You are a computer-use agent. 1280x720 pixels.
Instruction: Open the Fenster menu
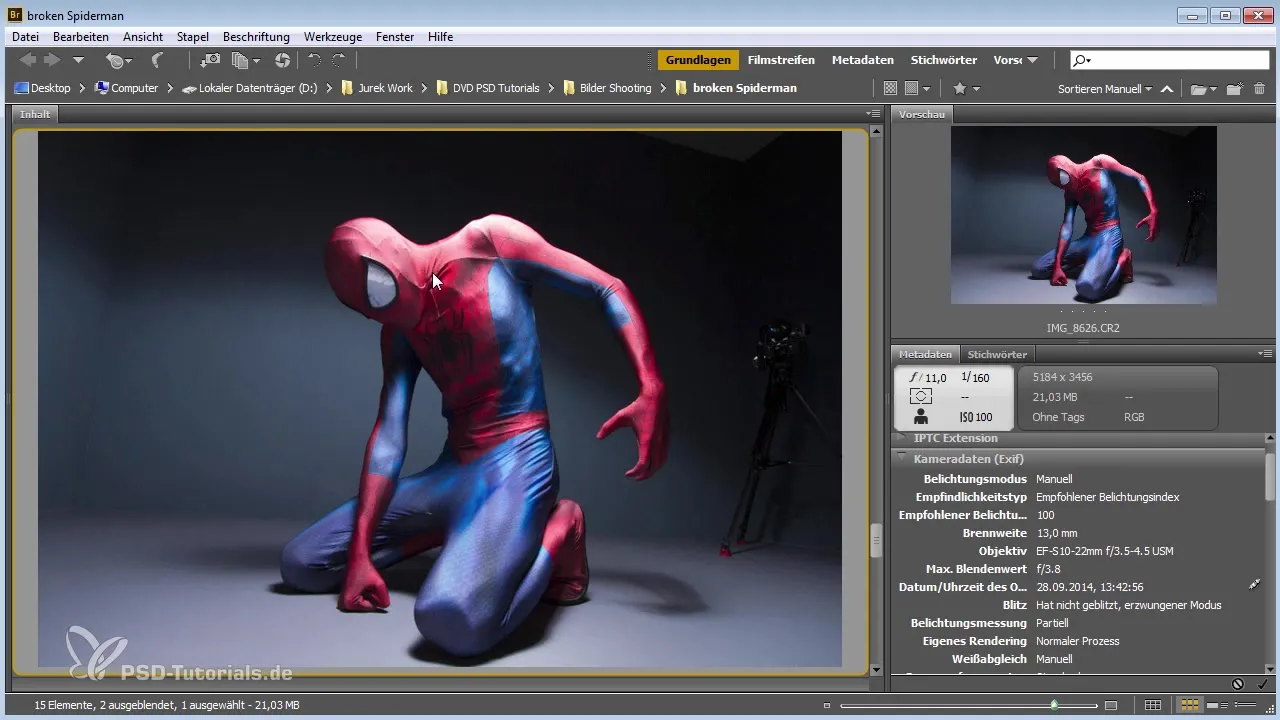pos(395,37)
